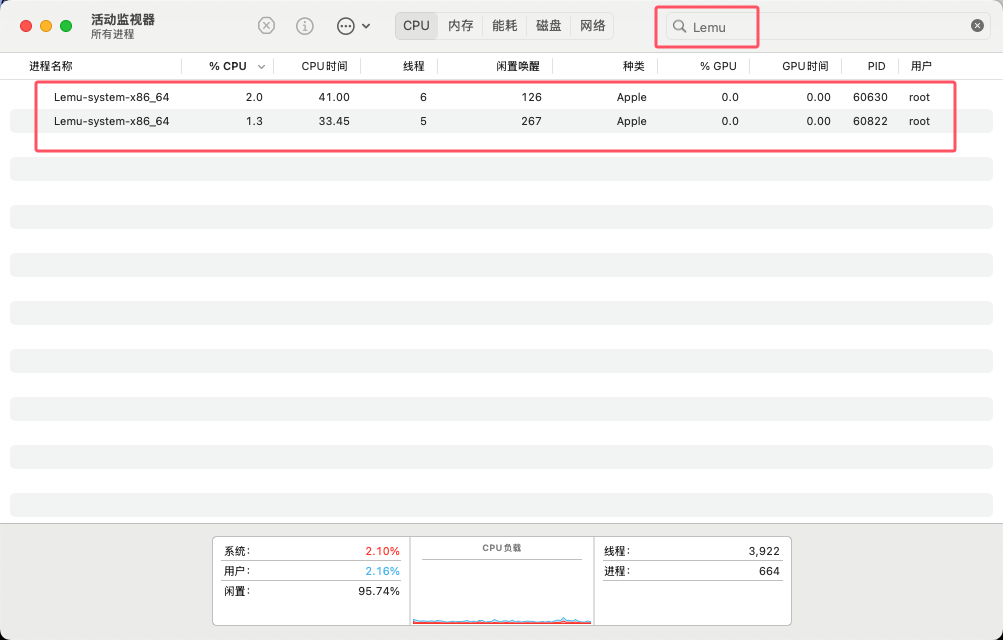
Task: Switch to the 磁盘 tab
Action: 548,26
